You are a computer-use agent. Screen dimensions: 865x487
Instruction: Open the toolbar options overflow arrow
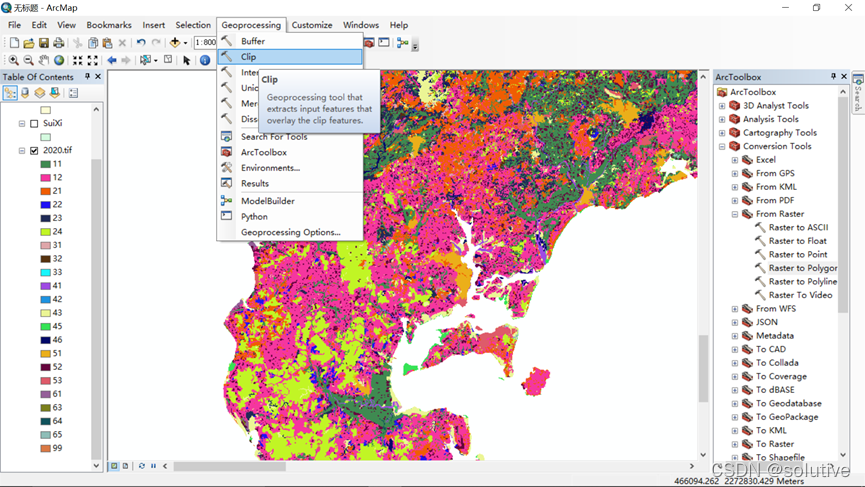coord(415,46)
